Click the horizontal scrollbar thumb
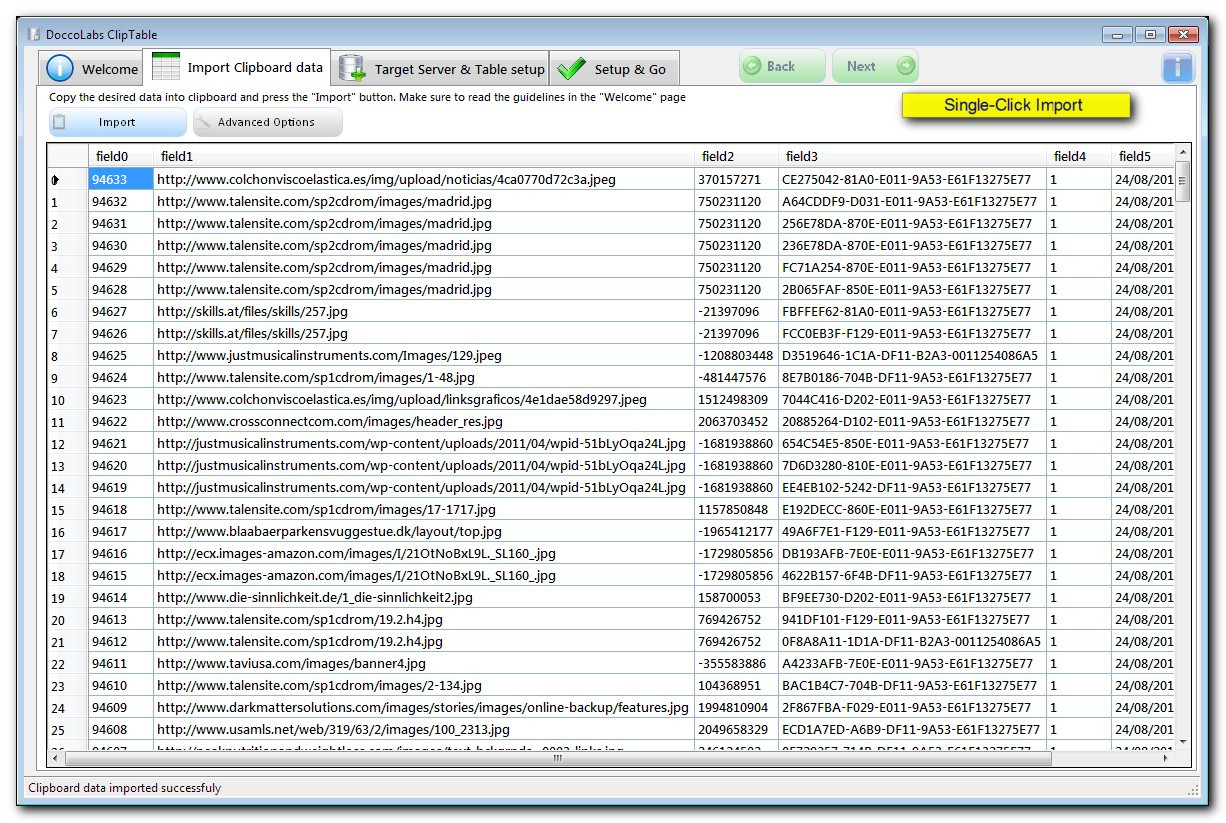Viewport: 1226px width, 823px height. point(558,759)
